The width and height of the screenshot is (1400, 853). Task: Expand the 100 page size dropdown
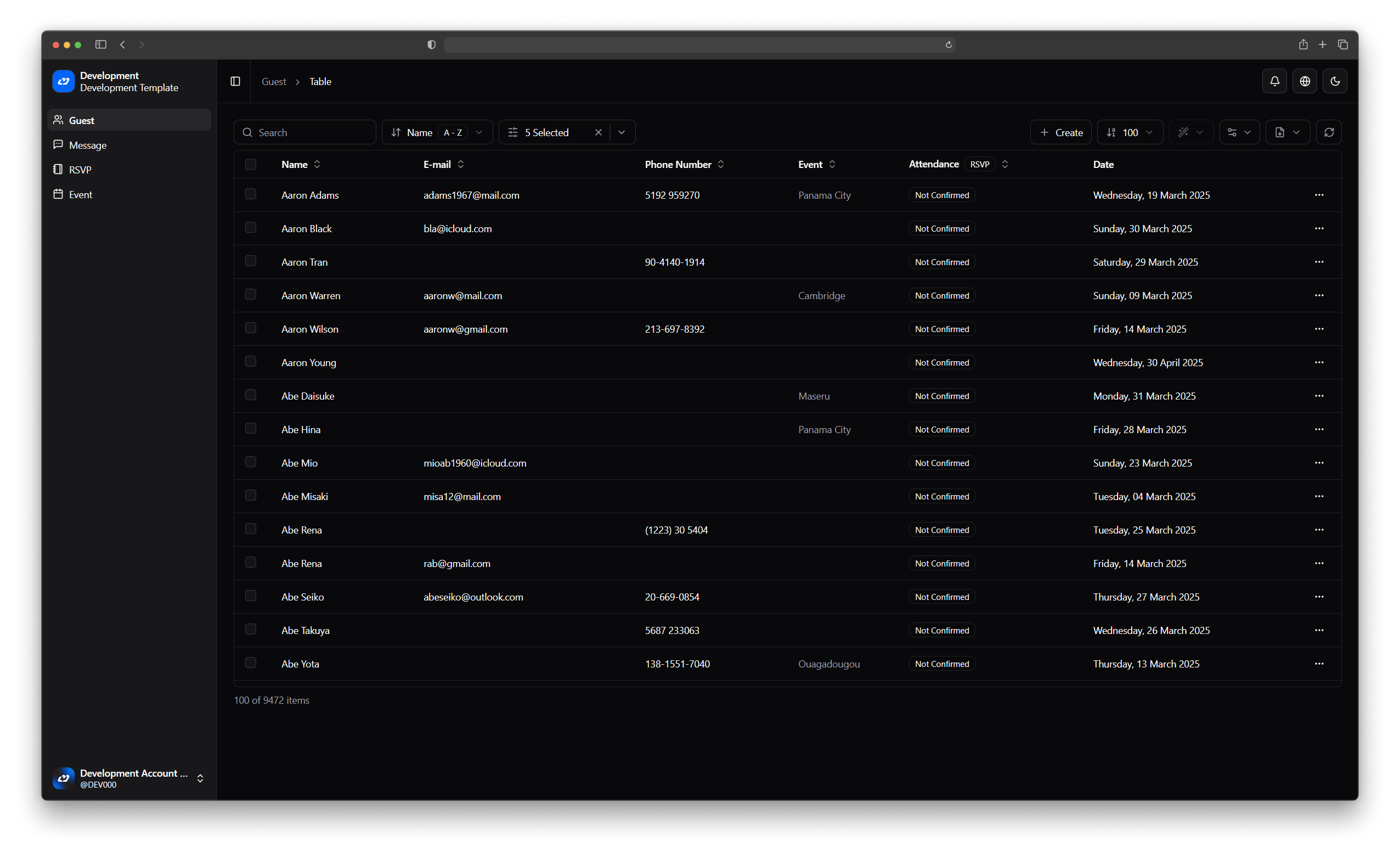click(x=1130, y=132)
